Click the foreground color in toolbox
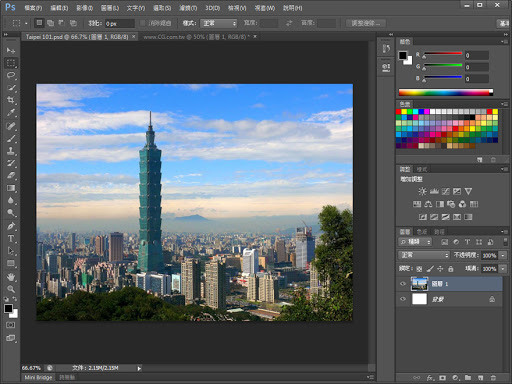 [8, 308]
